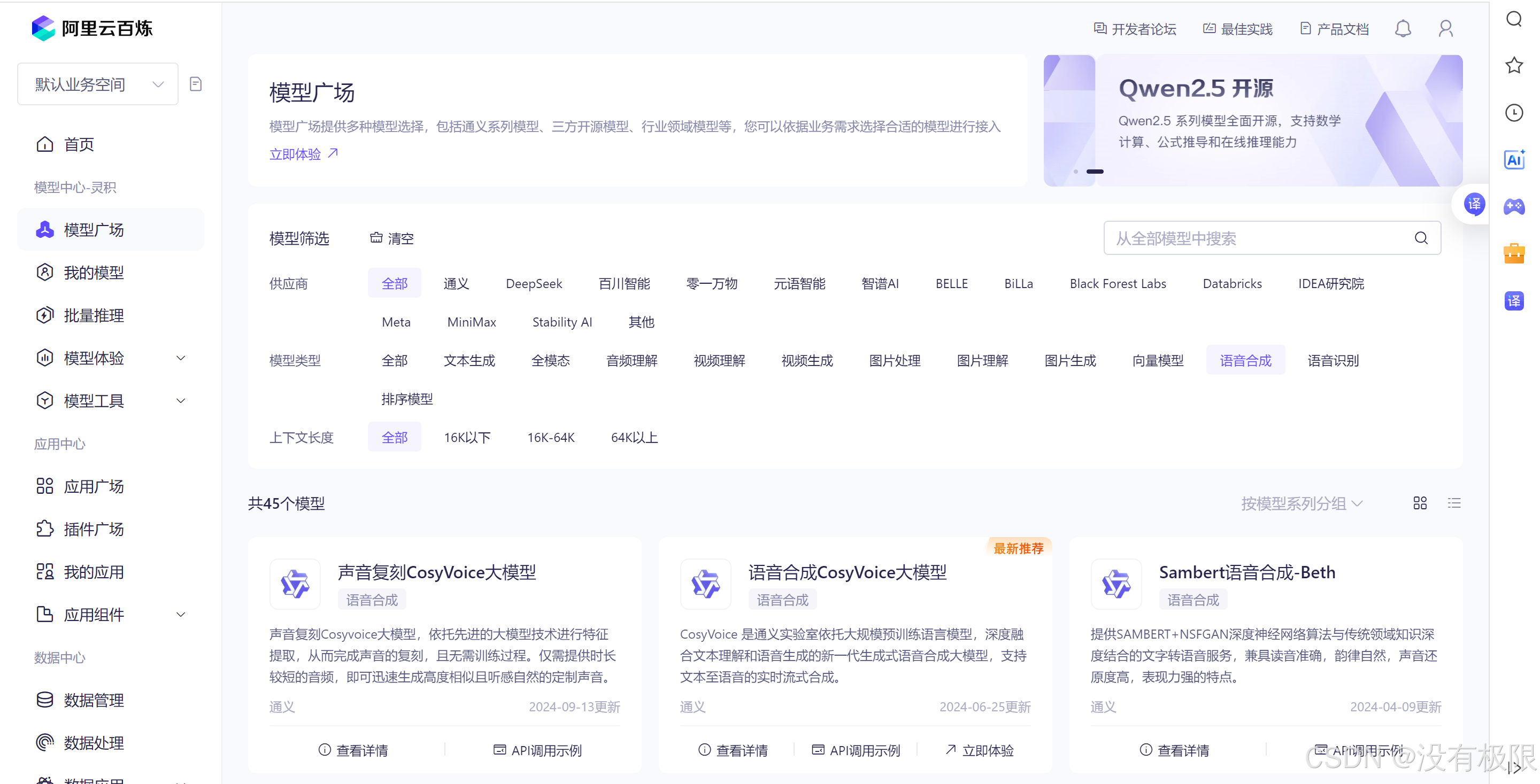Image resolution: width=1540 pixels, height=784 pixels.
Task: Switch to grid view layout icon
Action: [1420, 503]
